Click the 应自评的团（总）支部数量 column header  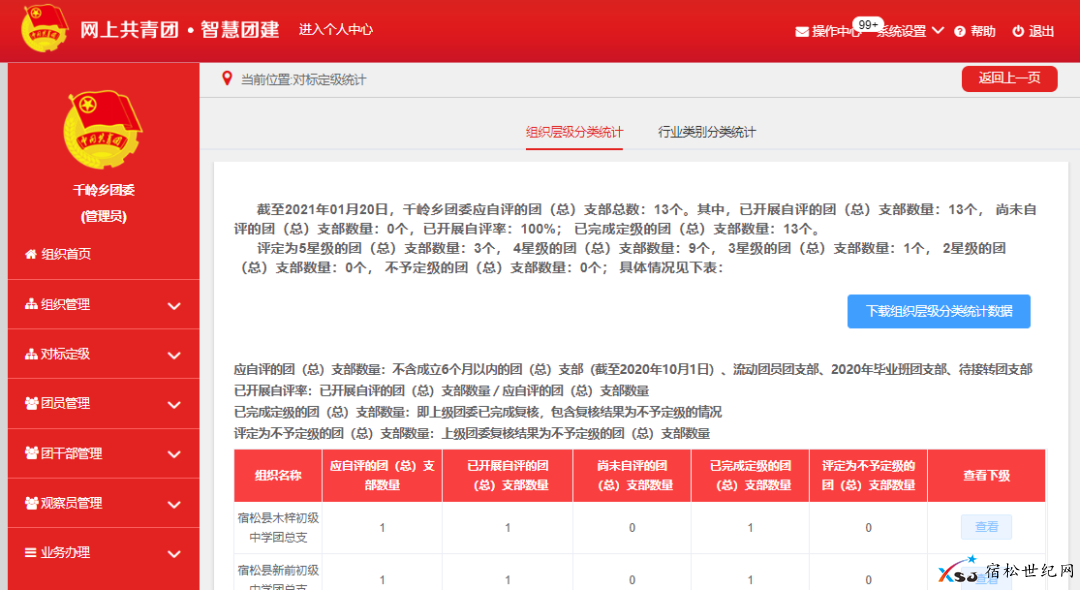click(382, 475)
